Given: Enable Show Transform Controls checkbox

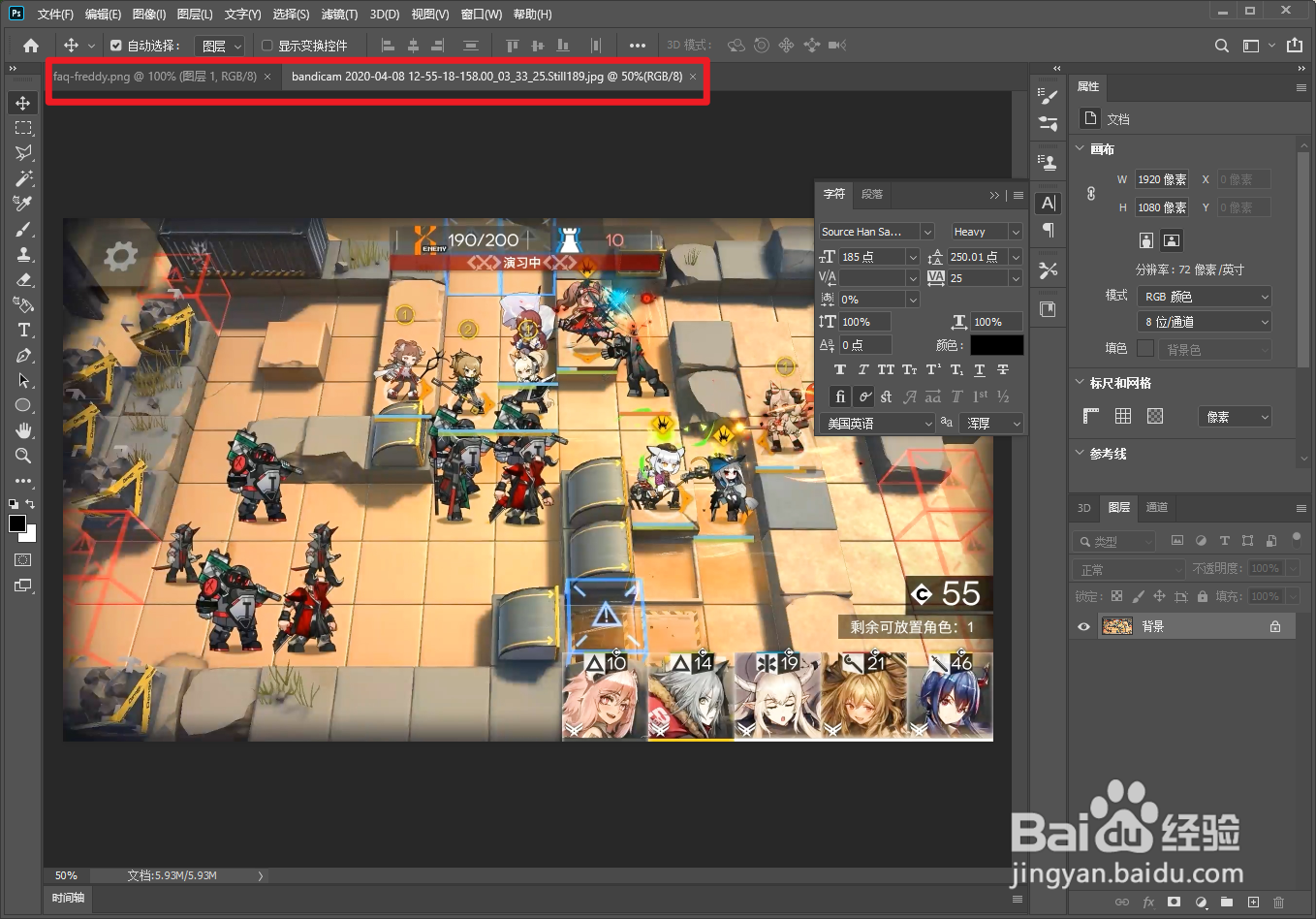Looking at the screenshot, I should (267, 46).
